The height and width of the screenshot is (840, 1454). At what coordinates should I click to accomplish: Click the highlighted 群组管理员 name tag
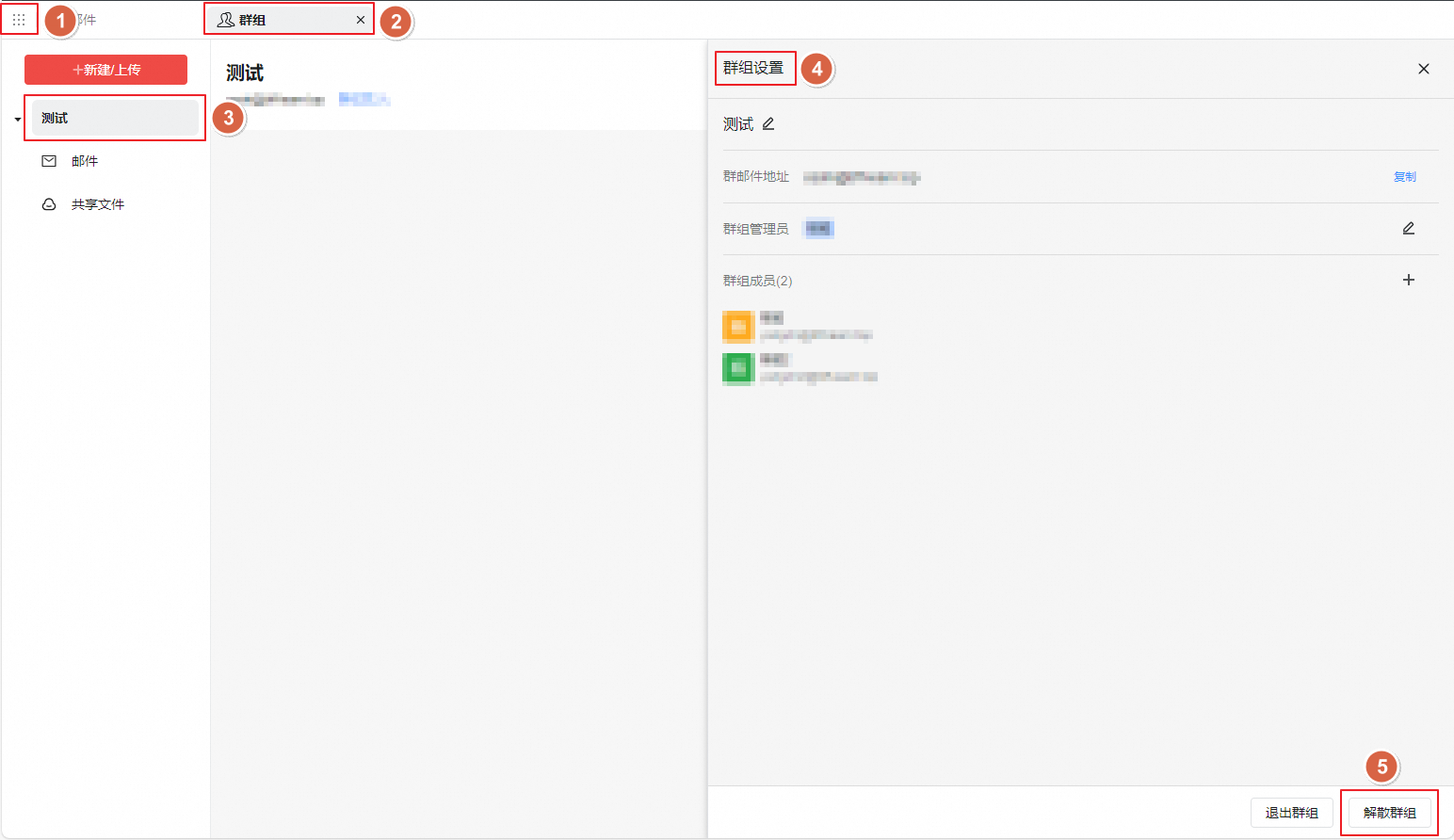(x=818, y=229)
